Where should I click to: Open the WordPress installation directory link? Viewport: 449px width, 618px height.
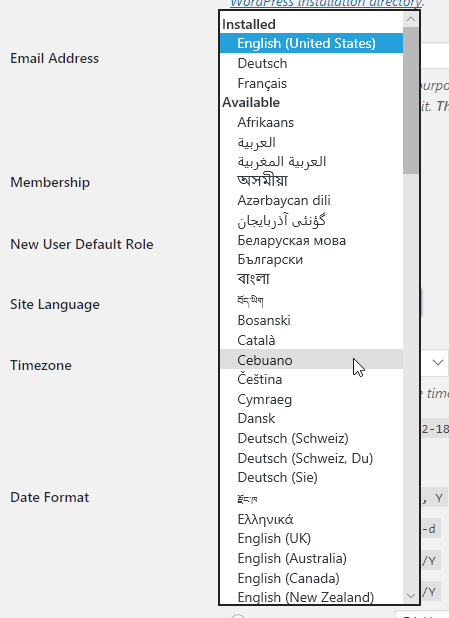[x=326, y=3]
